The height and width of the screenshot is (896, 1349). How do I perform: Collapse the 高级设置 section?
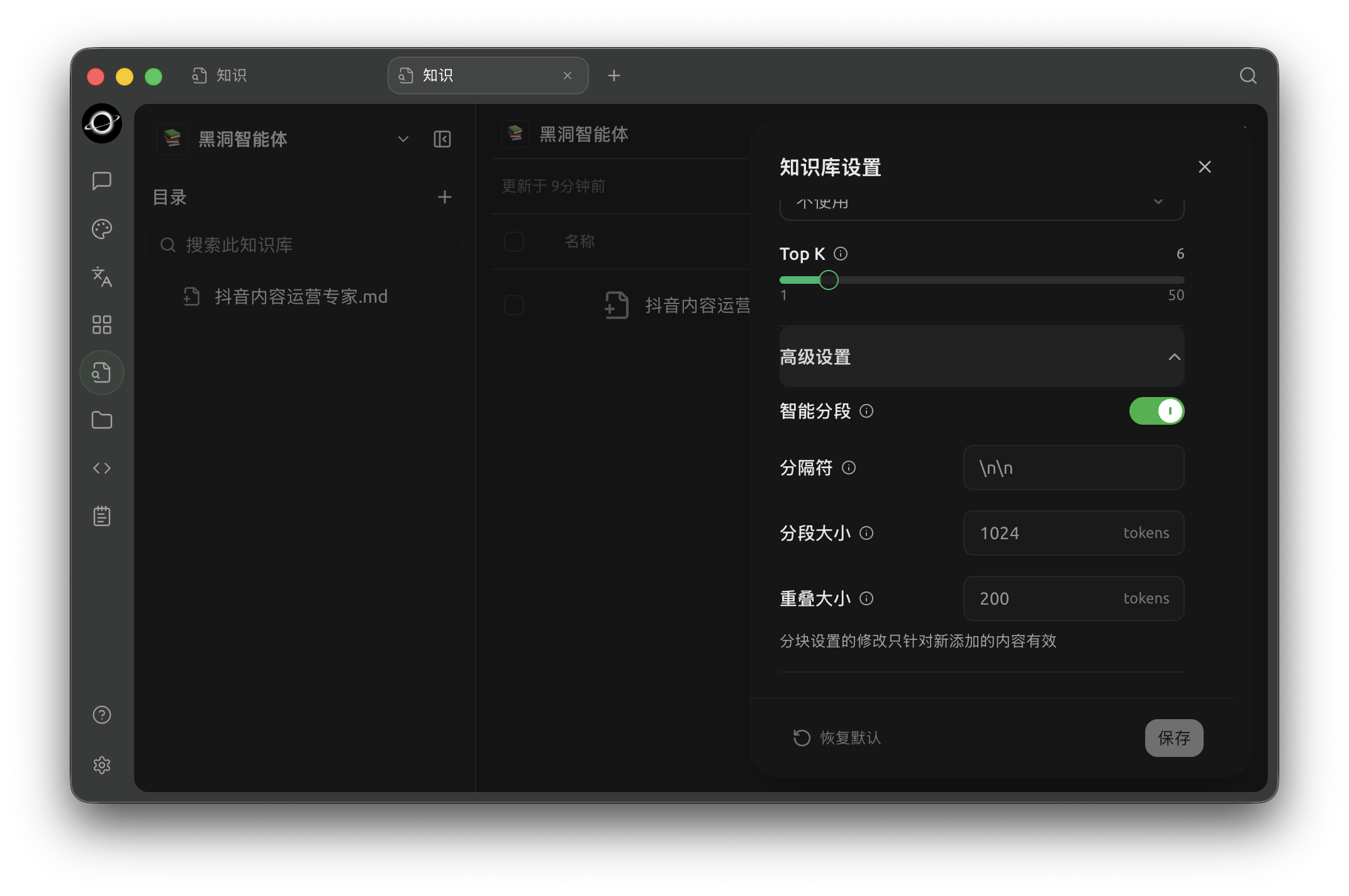982,357
